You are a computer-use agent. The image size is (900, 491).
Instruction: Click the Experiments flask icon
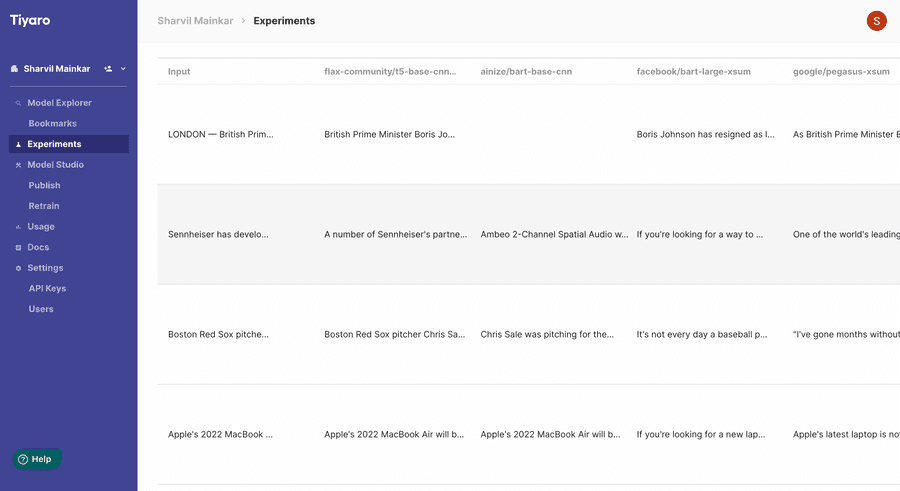pyautogui.click(x=18, y=144)
